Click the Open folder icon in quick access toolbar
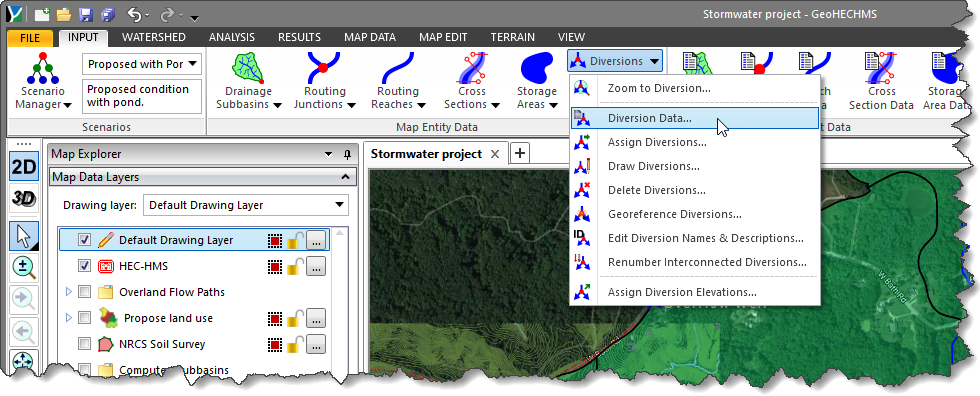The width and height of the screenshot is (980, 396). pos(64,14)
